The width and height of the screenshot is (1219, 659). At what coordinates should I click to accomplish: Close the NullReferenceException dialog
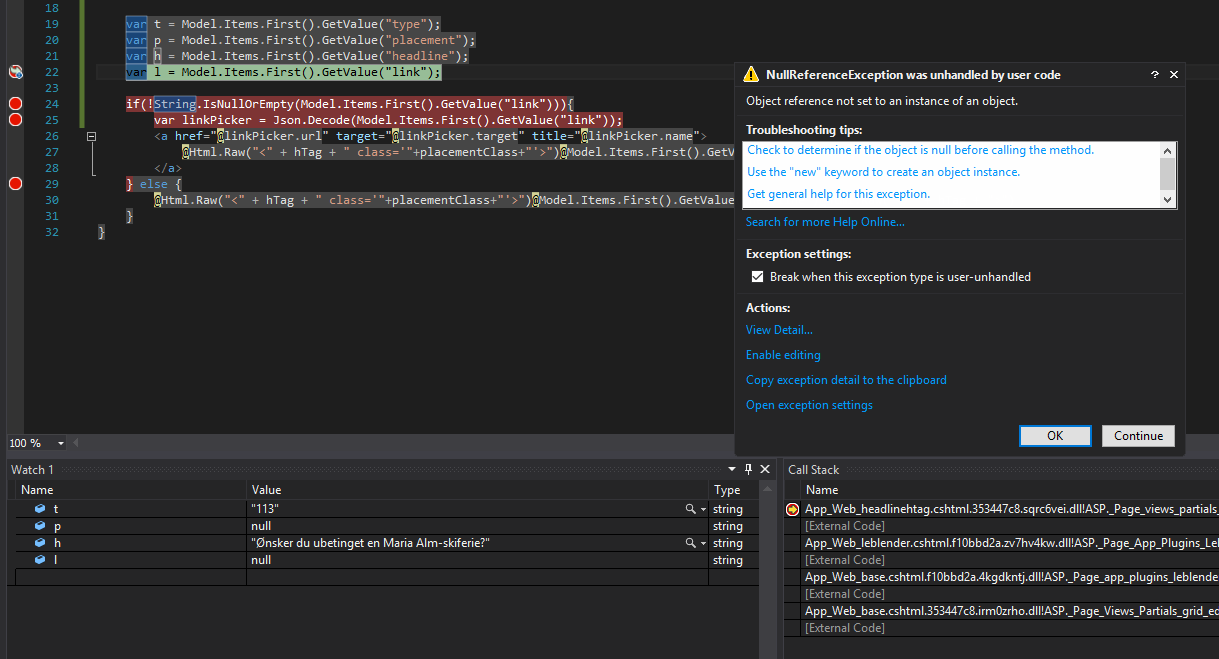[1174, 75]
